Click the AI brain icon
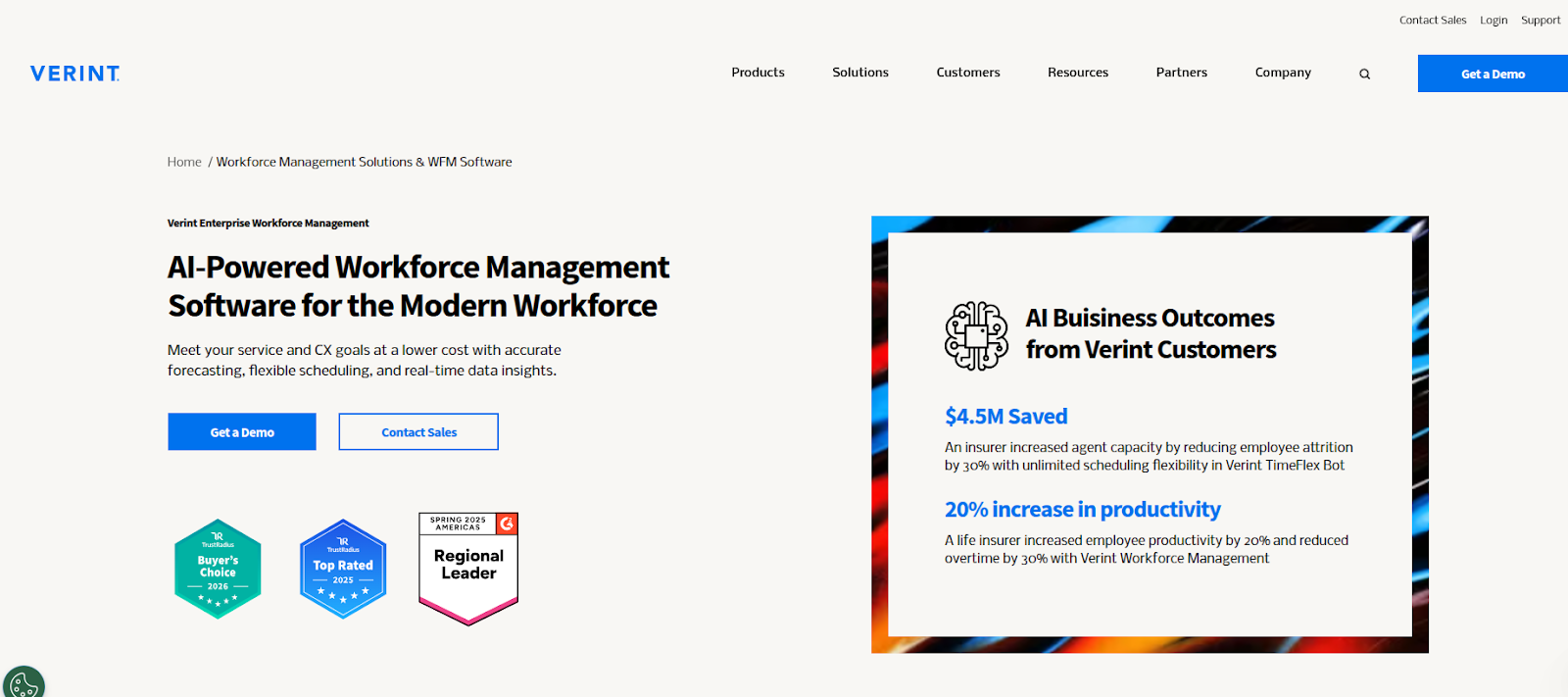Screen dimensions: 1568x697 point(976,335)
